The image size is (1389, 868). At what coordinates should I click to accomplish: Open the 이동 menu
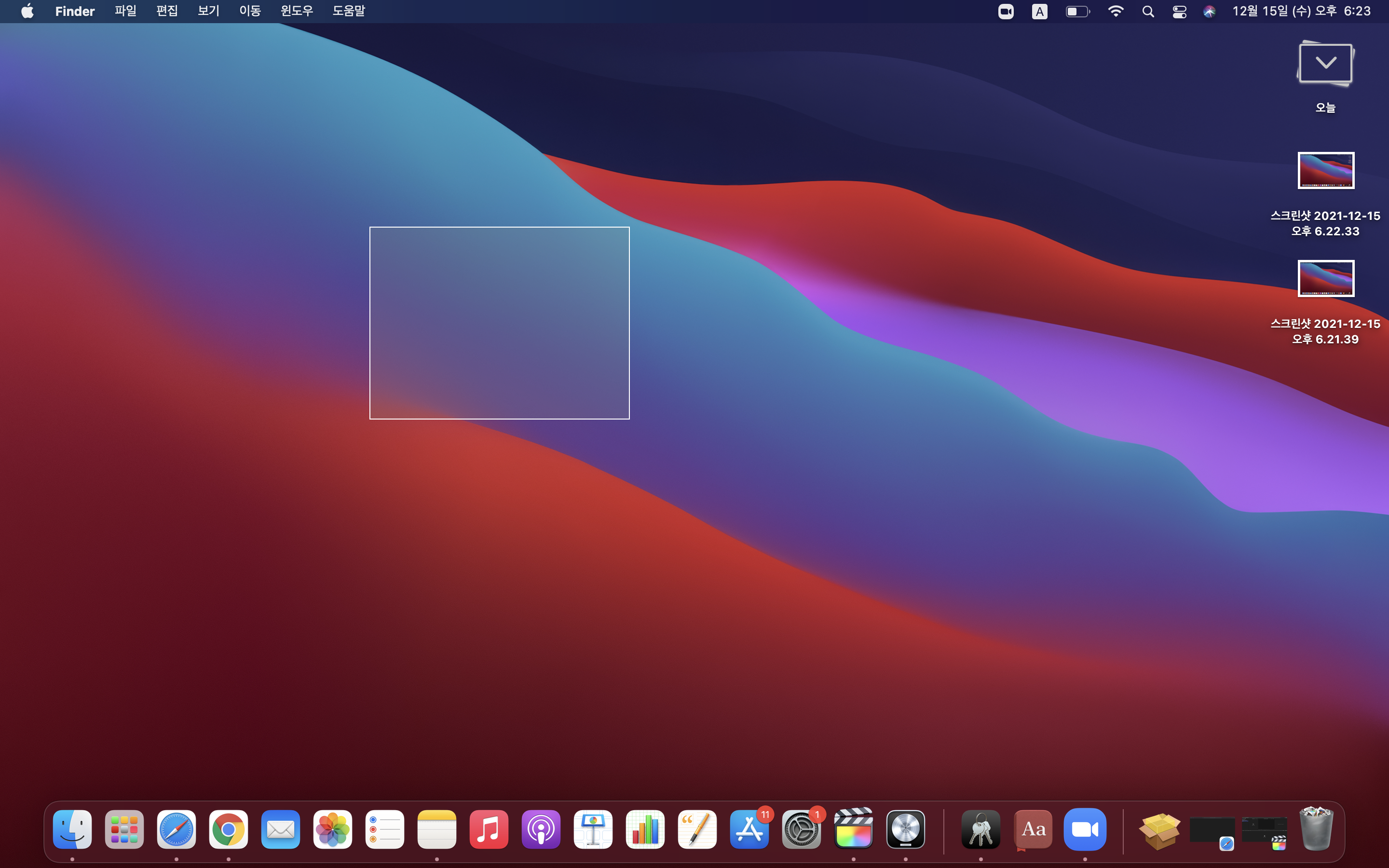tap(250, 12)
